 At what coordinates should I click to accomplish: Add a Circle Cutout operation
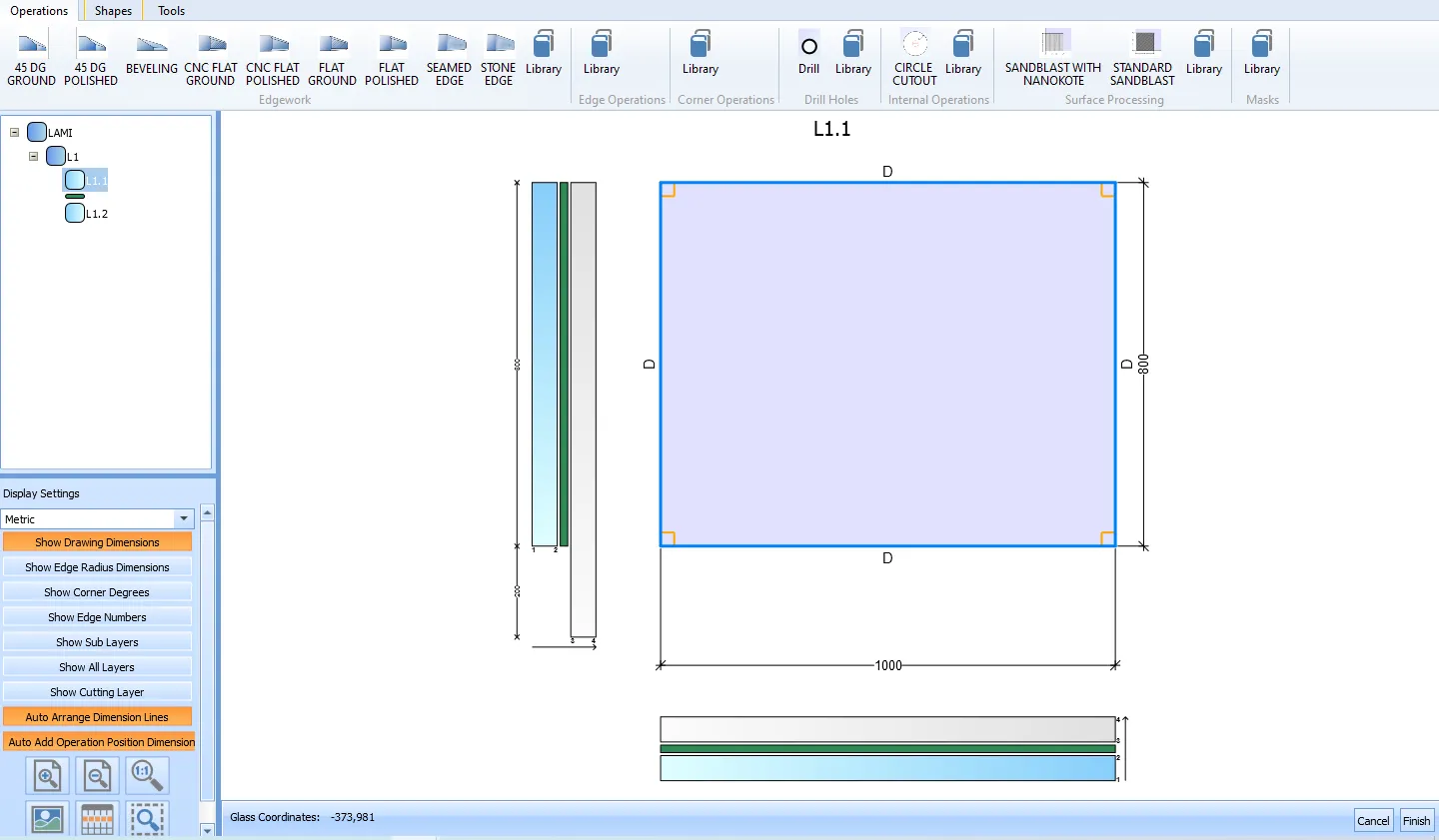(914, 59)
